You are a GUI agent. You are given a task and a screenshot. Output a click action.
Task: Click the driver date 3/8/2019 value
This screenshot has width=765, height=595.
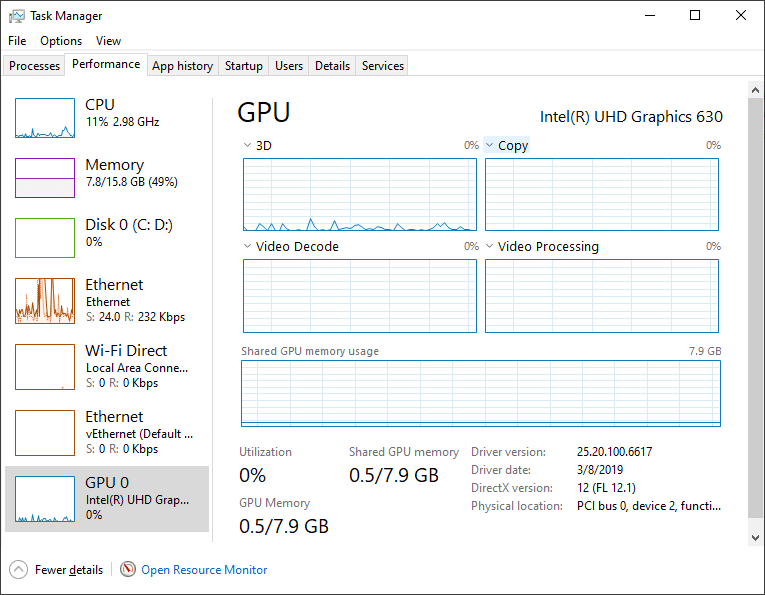[600, 470]
